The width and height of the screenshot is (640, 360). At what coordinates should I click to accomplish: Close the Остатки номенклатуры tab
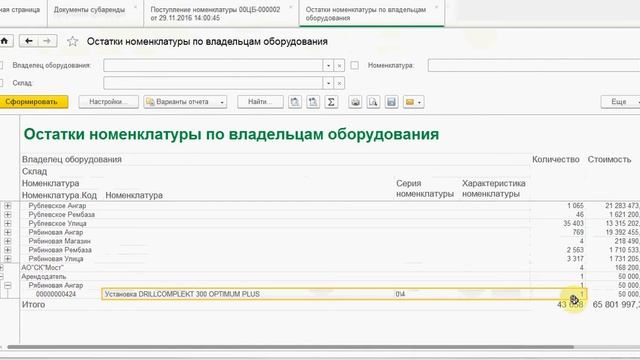click(436, 7)
